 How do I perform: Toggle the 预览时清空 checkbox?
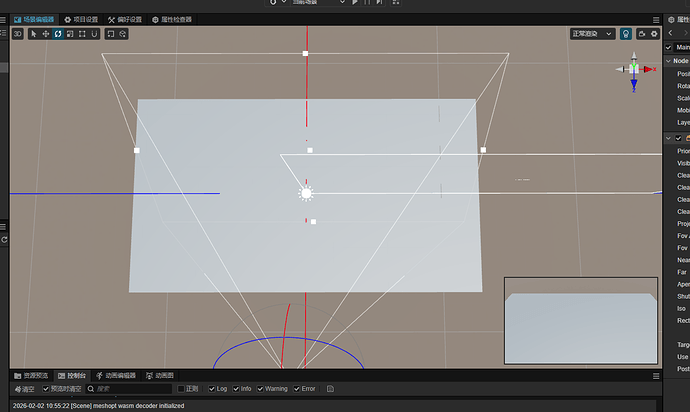(46, 389)
